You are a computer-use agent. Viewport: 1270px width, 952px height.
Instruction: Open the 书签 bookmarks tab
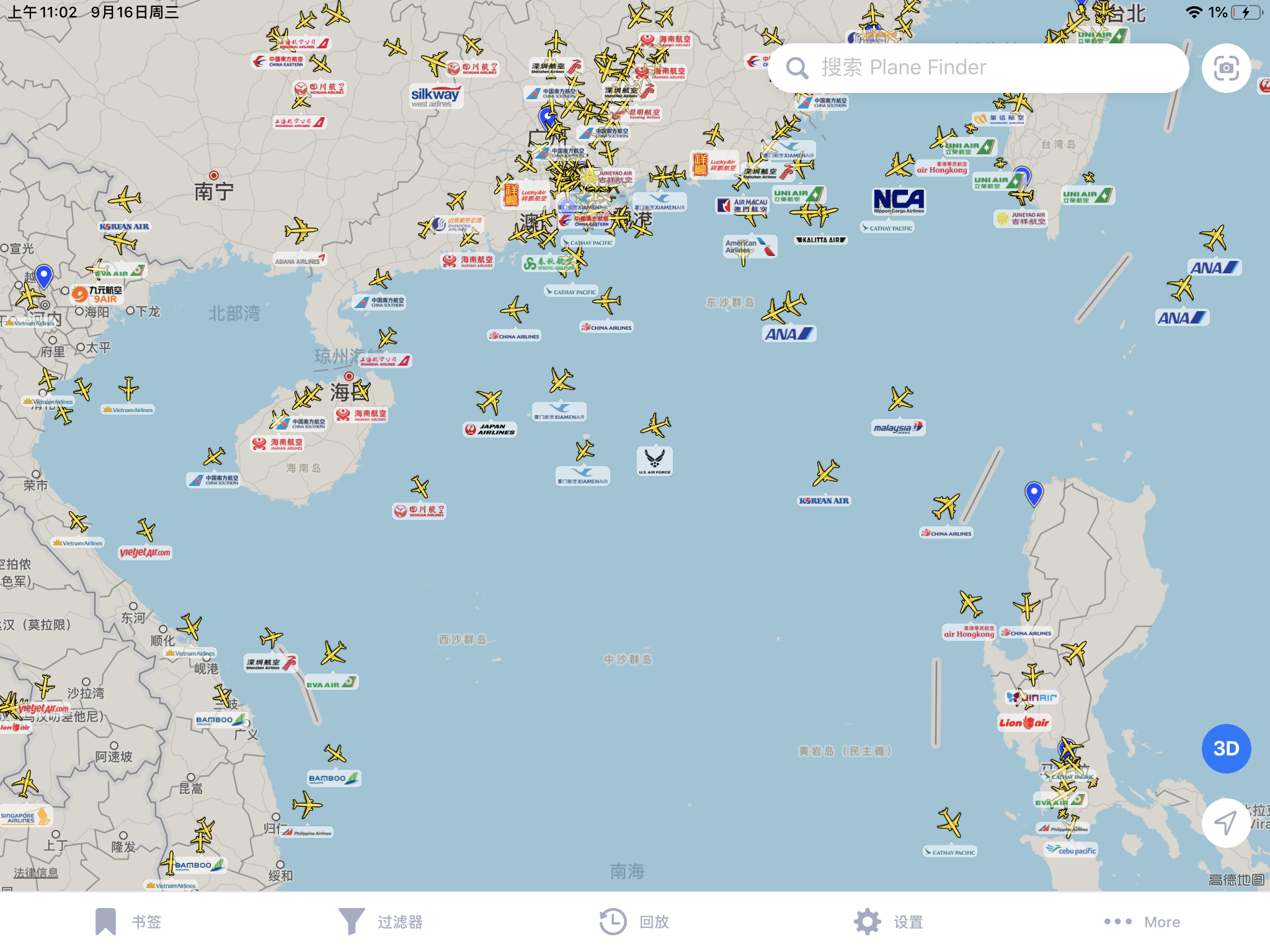[x=129, y=922]
